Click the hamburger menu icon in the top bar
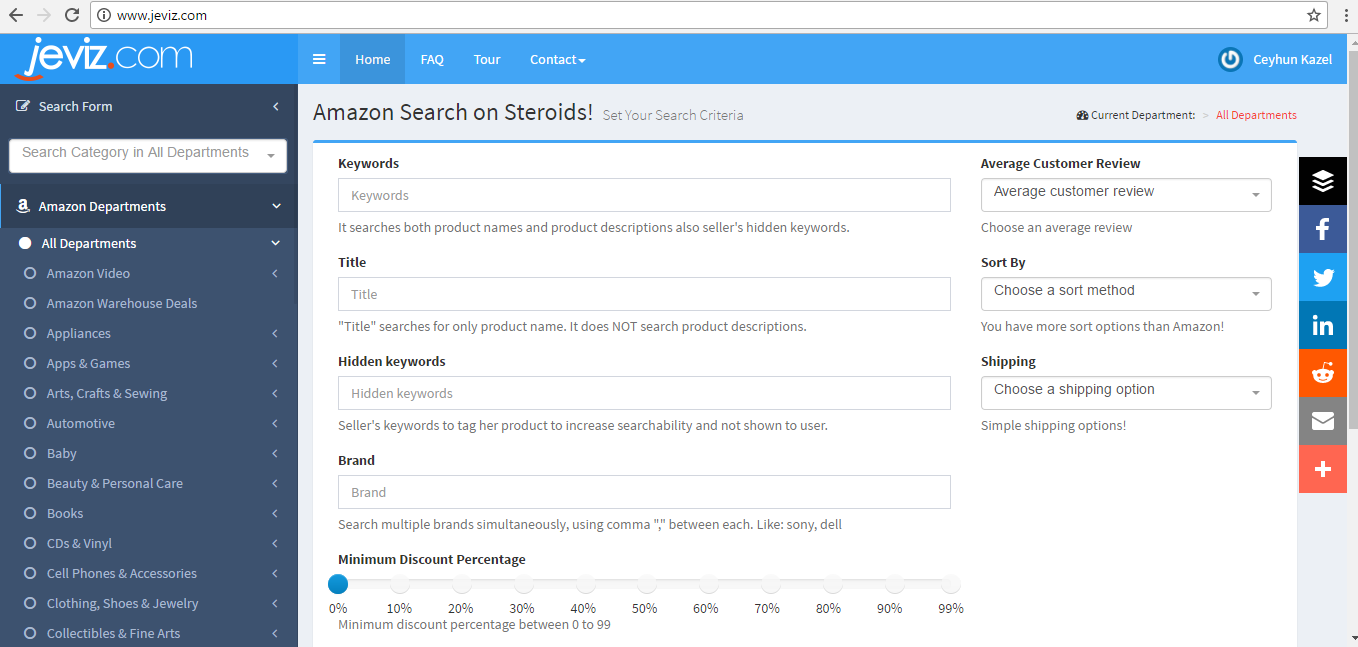 click(319, 59)
